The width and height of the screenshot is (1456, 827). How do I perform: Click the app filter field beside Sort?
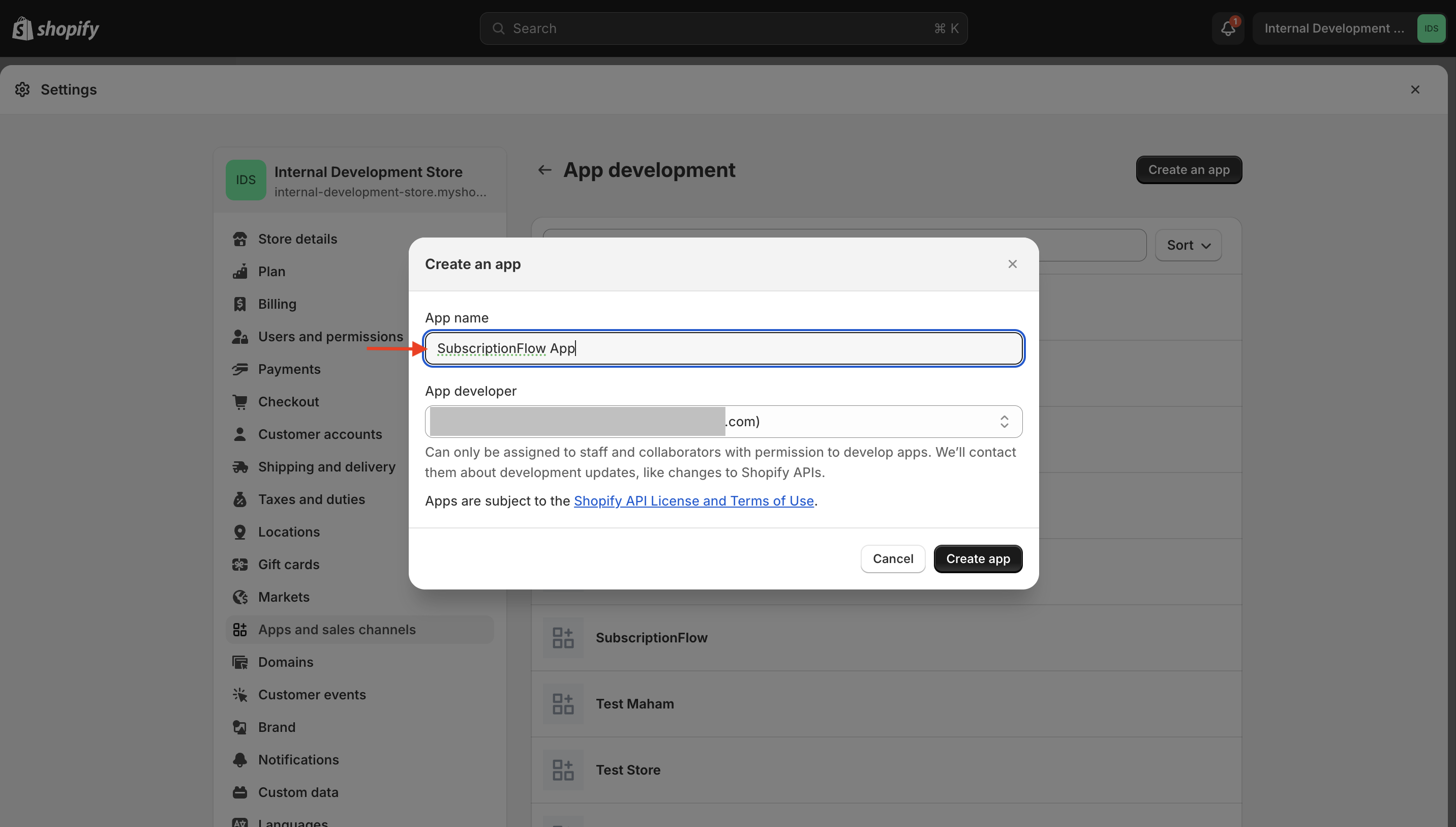coord(844,245)
